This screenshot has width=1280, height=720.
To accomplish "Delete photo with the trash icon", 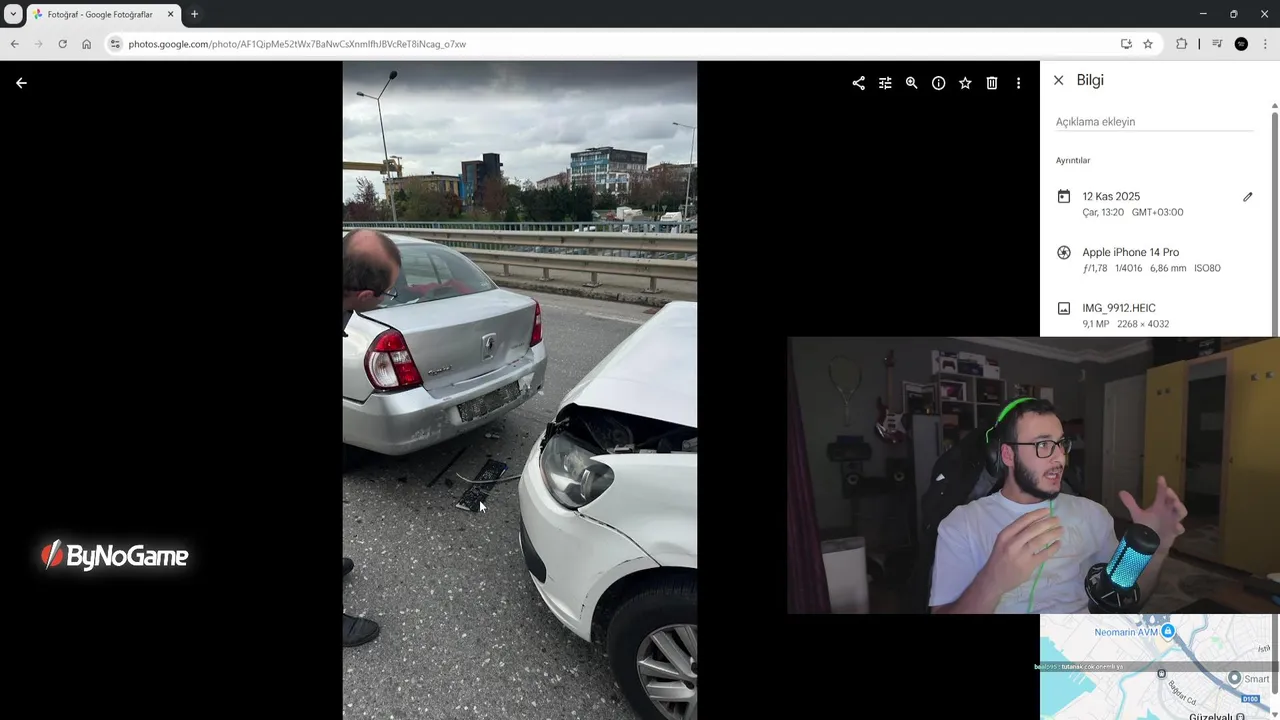I will click(x=992, y=83).
